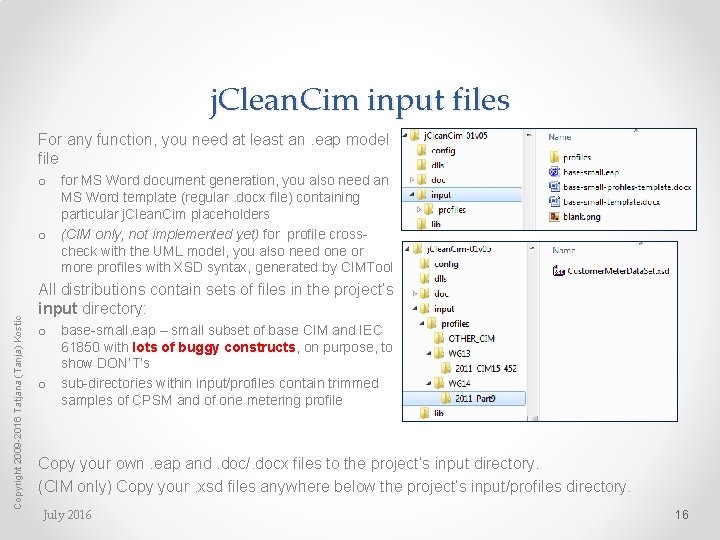The image size is (720, 540).
Task: Select profiles folder under the highlighted input folder
Action: coord(444,209)
